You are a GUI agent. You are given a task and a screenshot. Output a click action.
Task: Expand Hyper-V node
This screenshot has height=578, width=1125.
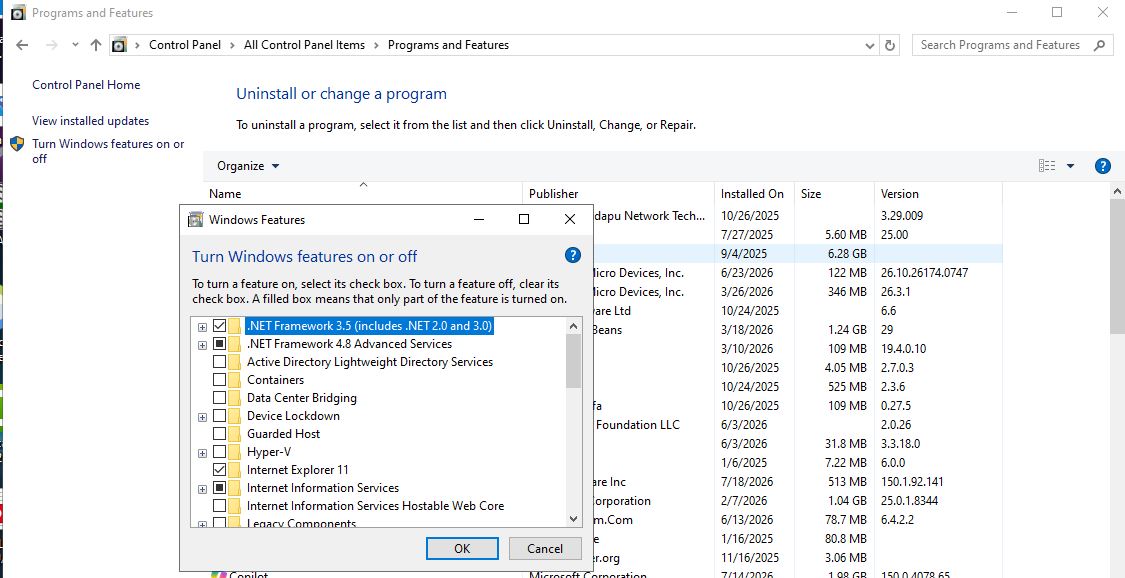tap(202, 453)
